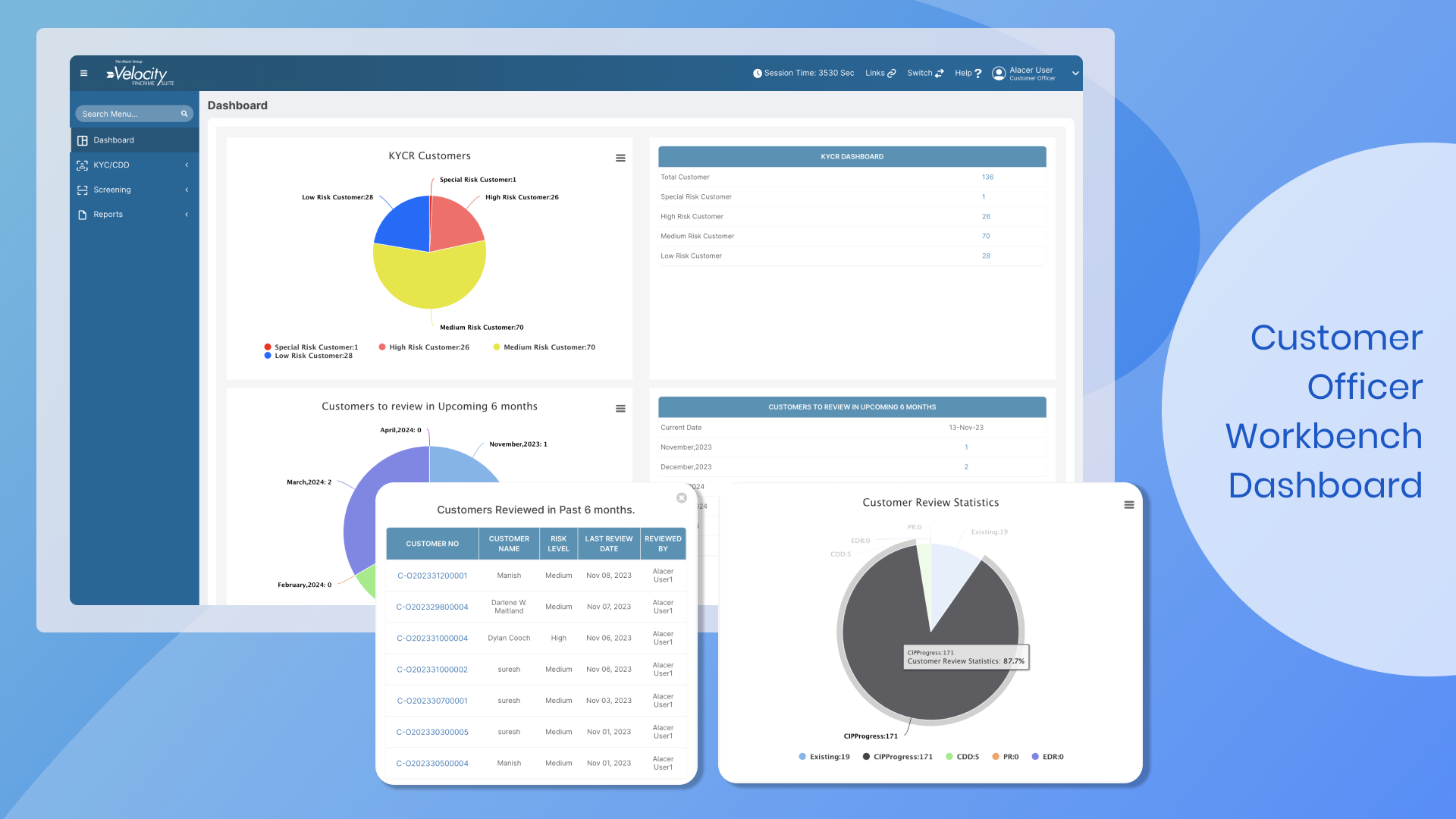Image resolution: width=1456 pixels, height=819 pixels.
Task: Open customer record C-O202331200001
Action: 431,576
